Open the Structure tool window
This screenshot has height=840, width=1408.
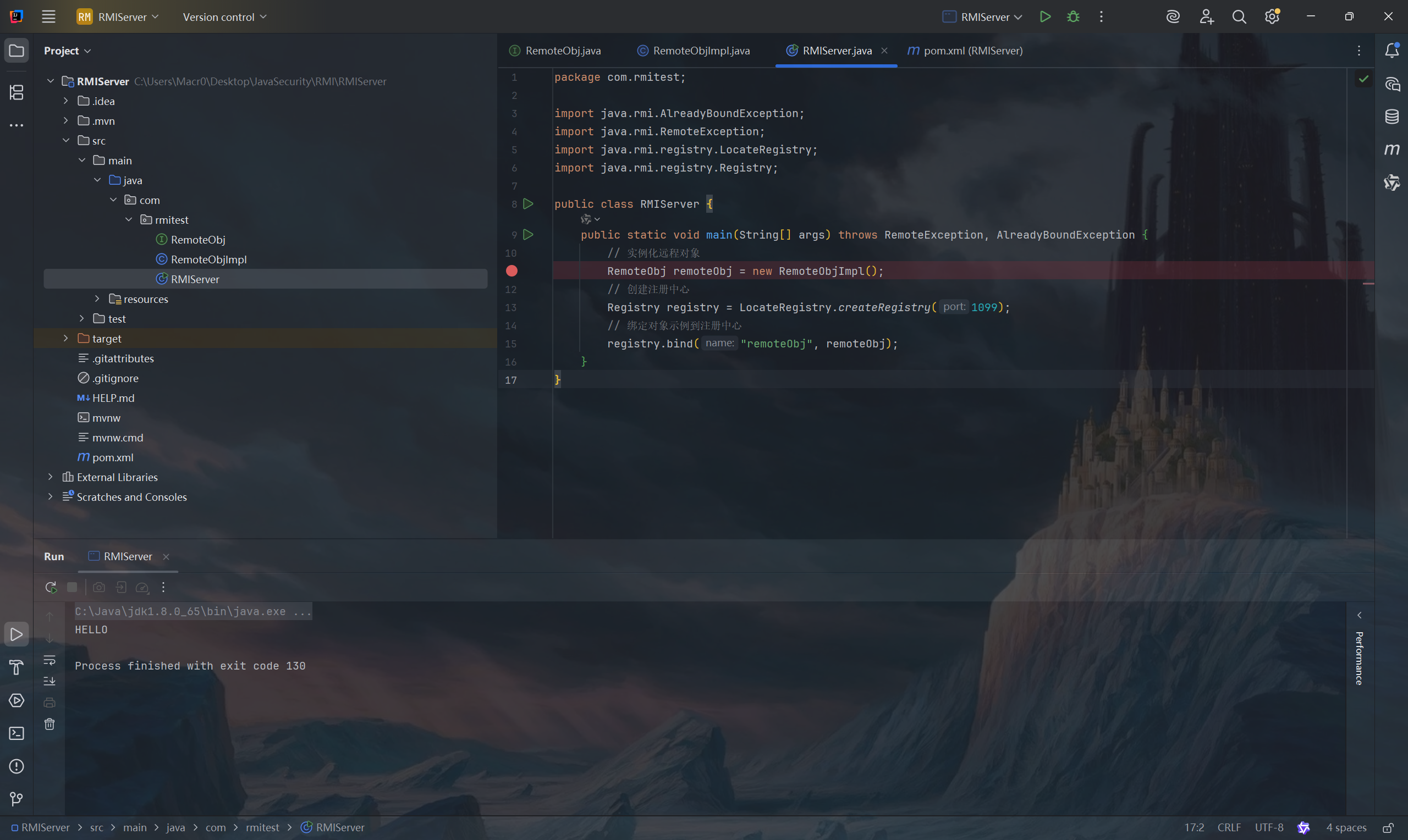tap(16, 92)
